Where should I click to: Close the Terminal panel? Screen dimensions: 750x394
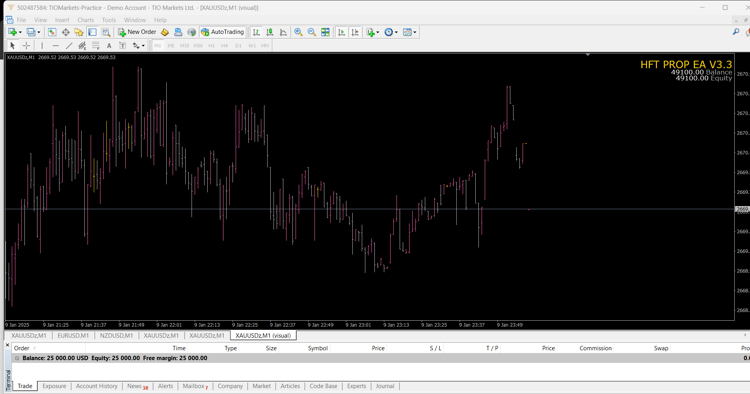tap(8, 345)
